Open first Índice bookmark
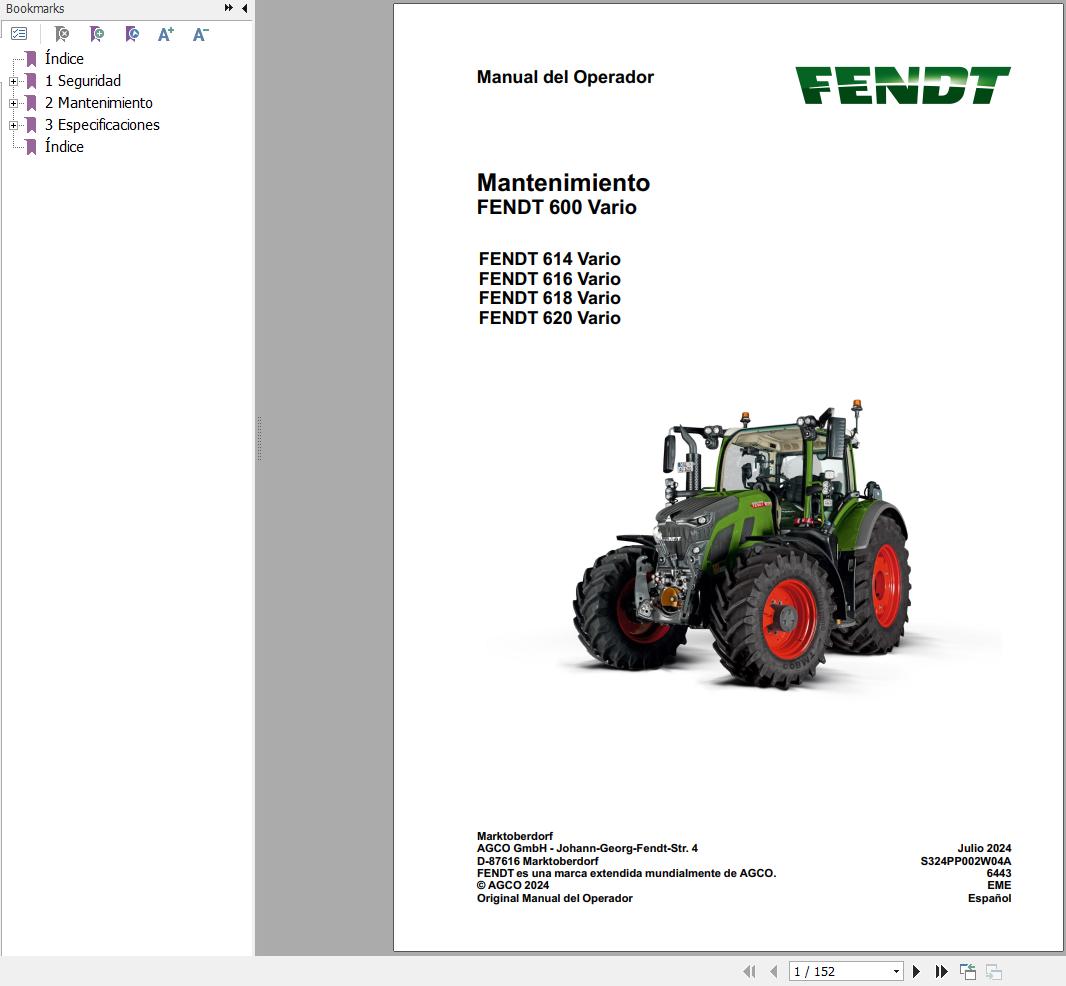 click(x=64, y=58)
